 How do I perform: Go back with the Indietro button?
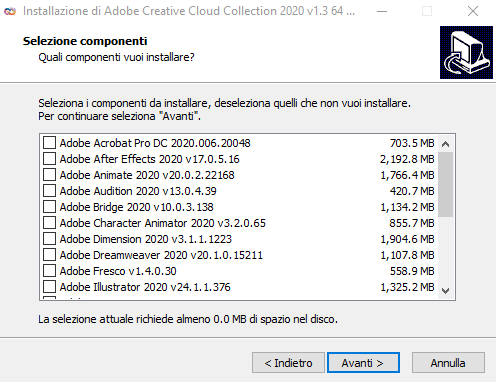click(288, 363)
